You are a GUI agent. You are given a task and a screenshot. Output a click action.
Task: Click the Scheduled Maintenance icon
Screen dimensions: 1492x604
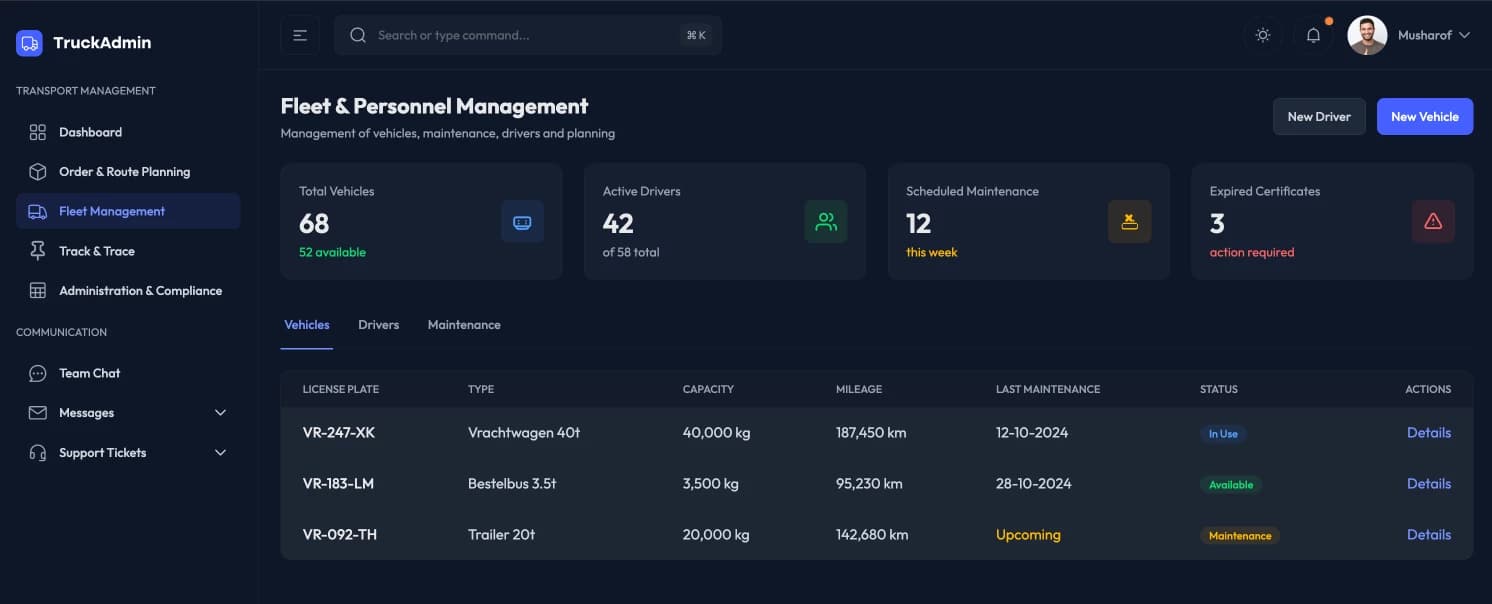point(1130,222)
